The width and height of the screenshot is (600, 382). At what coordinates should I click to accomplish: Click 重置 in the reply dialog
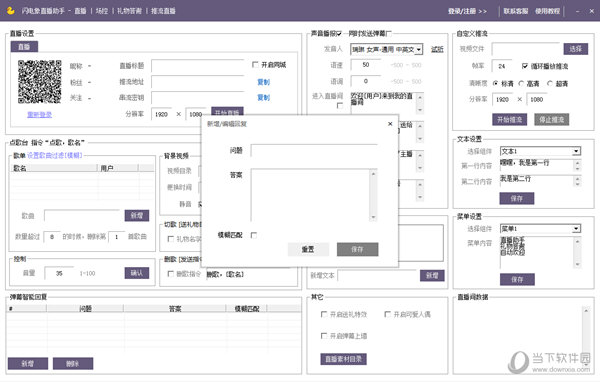pyautogui.click(x=308, y=249)
